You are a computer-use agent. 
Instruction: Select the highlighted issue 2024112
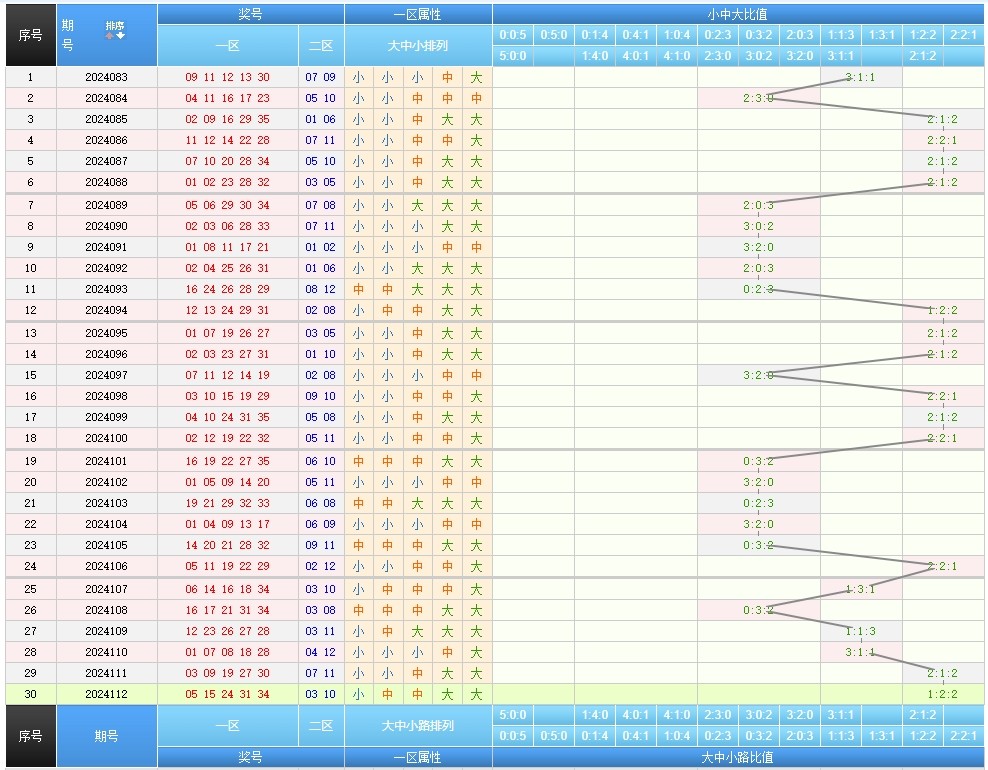point(106,694)
